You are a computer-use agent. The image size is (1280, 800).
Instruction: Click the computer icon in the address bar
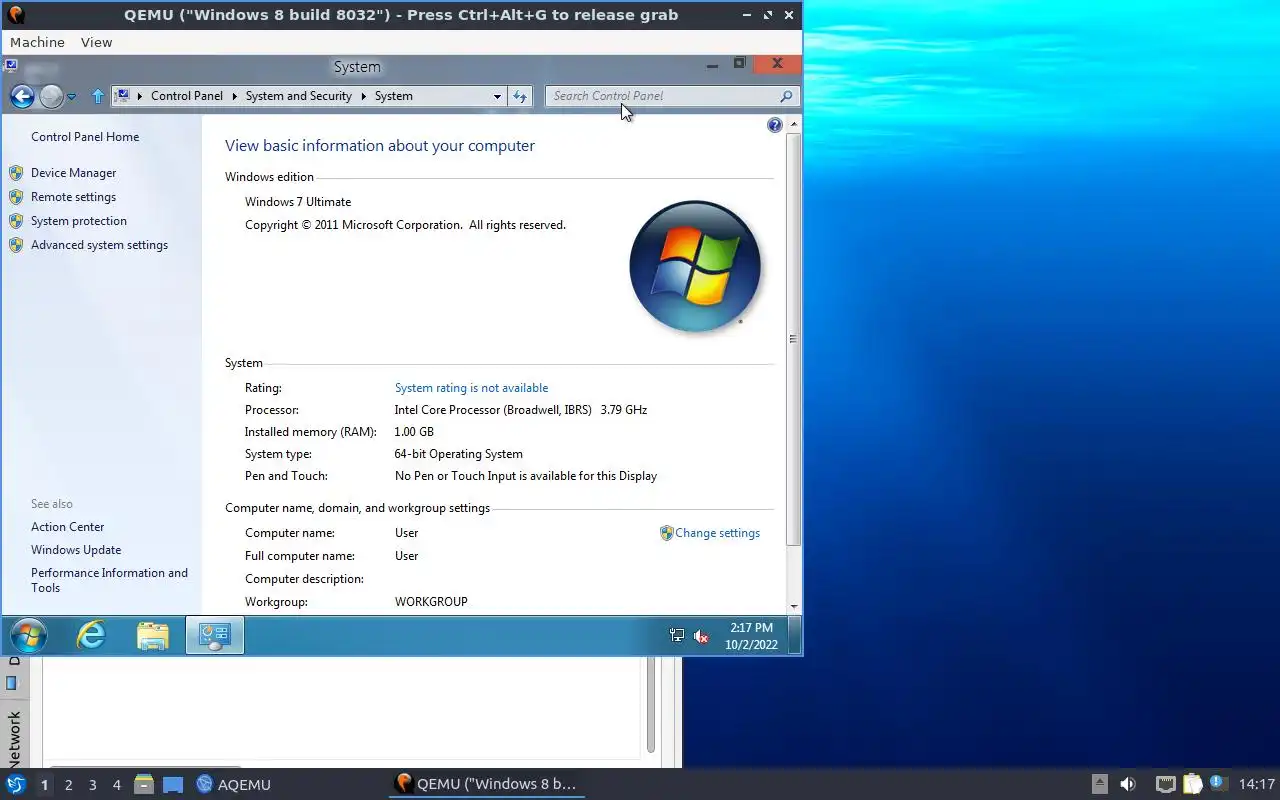click(122, 96)
